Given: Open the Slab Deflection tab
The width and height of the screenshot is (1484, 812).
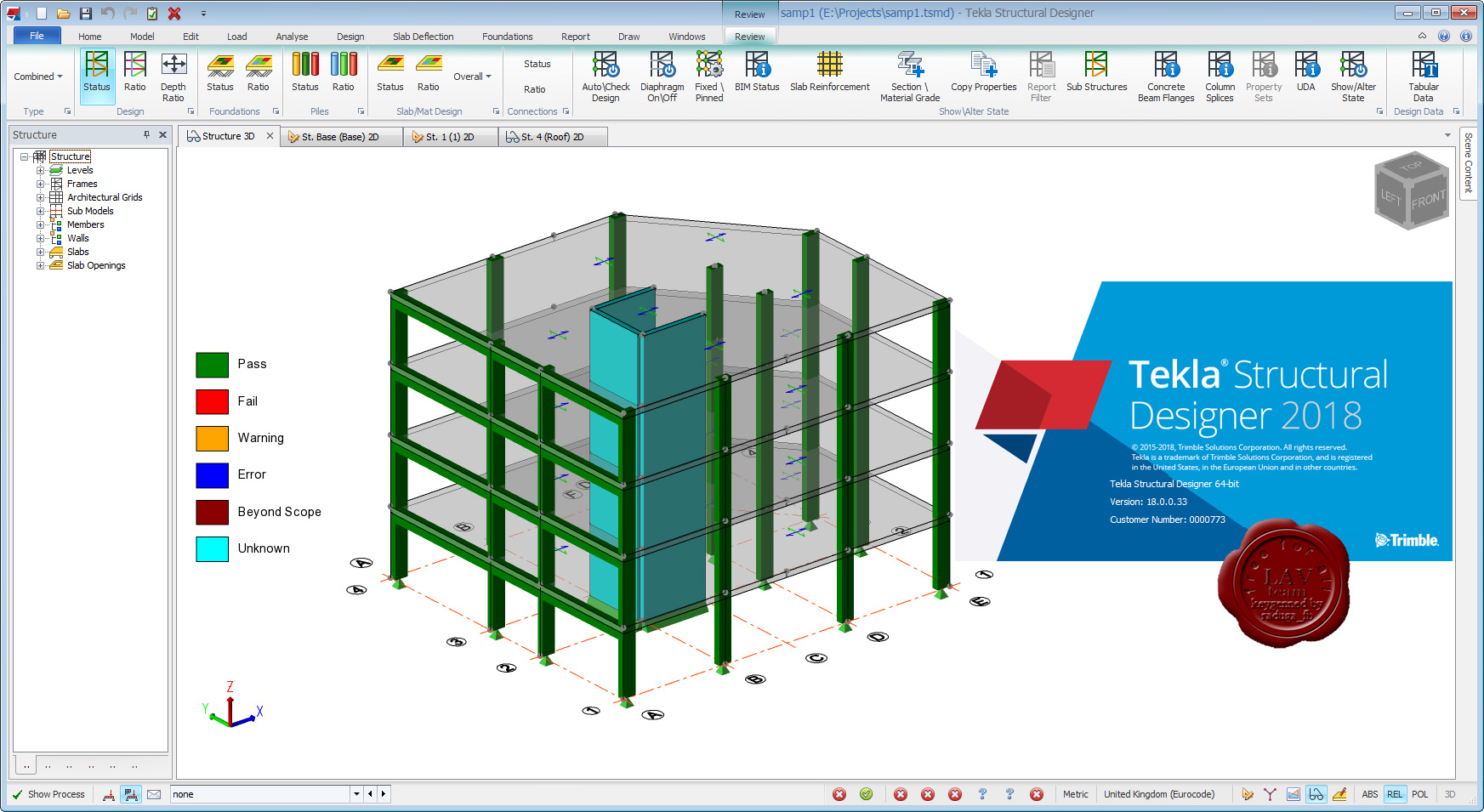Looking at the screenshot, I should point(423,37).
